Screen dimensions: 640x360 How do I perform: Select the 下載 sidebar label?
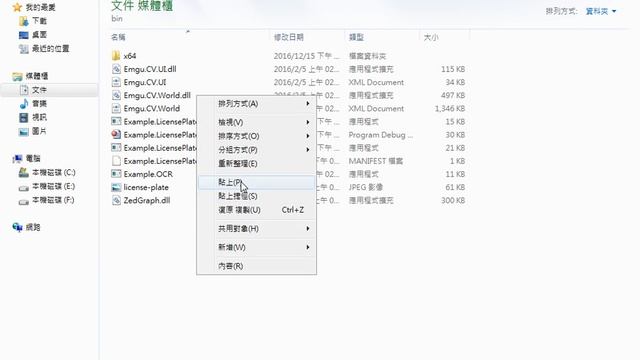[x=39, y=21]
